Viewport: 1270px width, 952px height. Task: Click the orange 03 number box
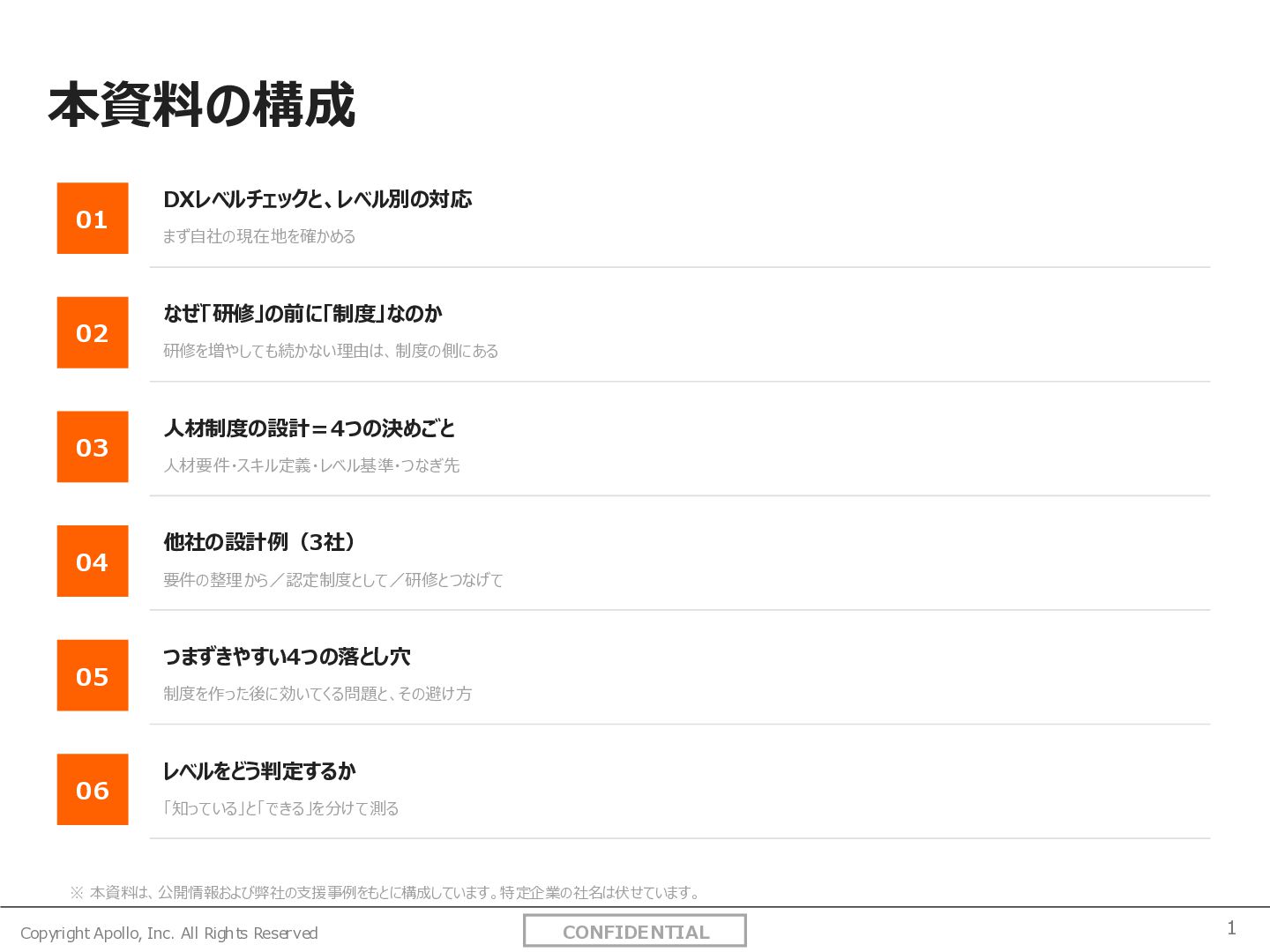pos(93,447)
